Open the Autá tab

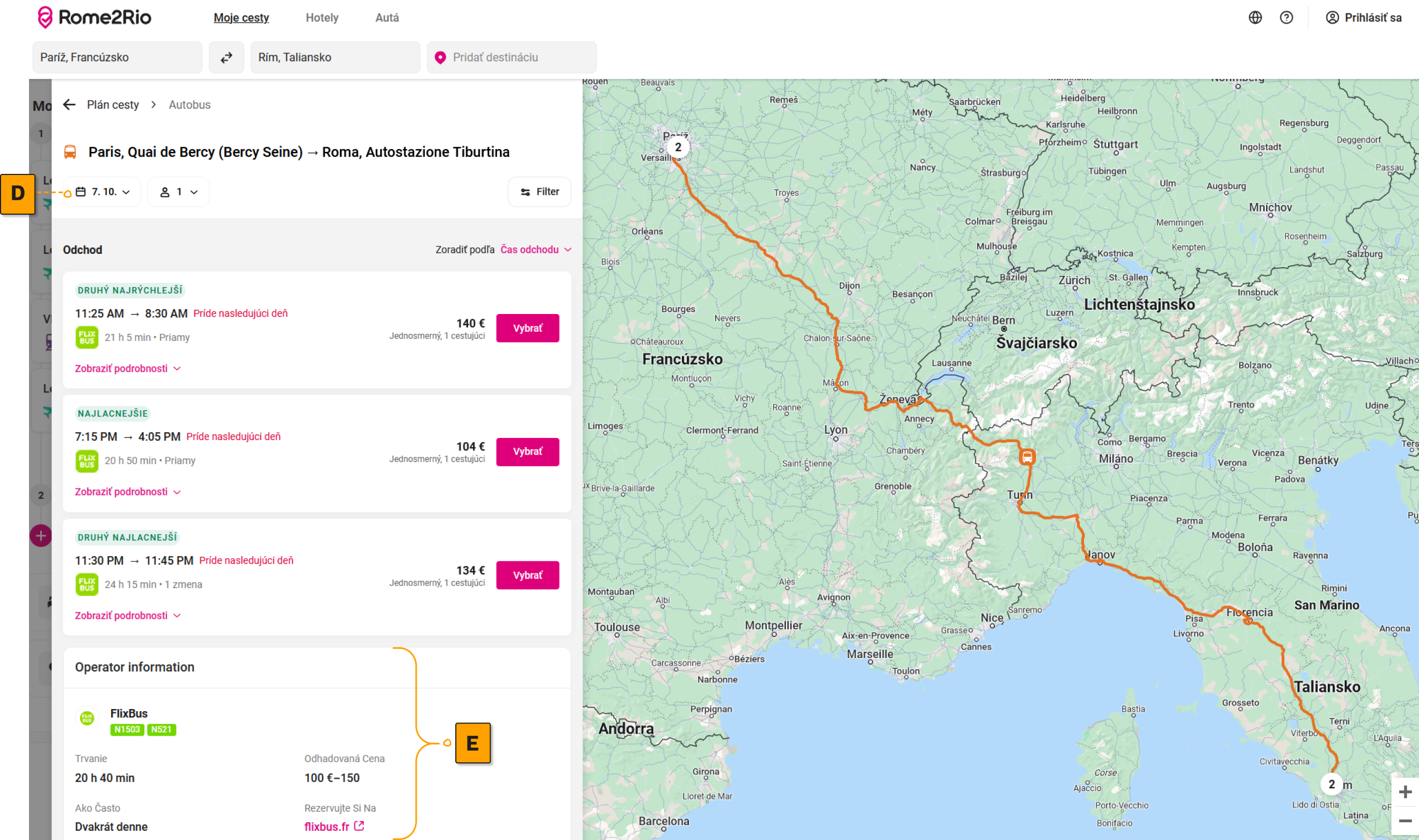tap(387, 18)
